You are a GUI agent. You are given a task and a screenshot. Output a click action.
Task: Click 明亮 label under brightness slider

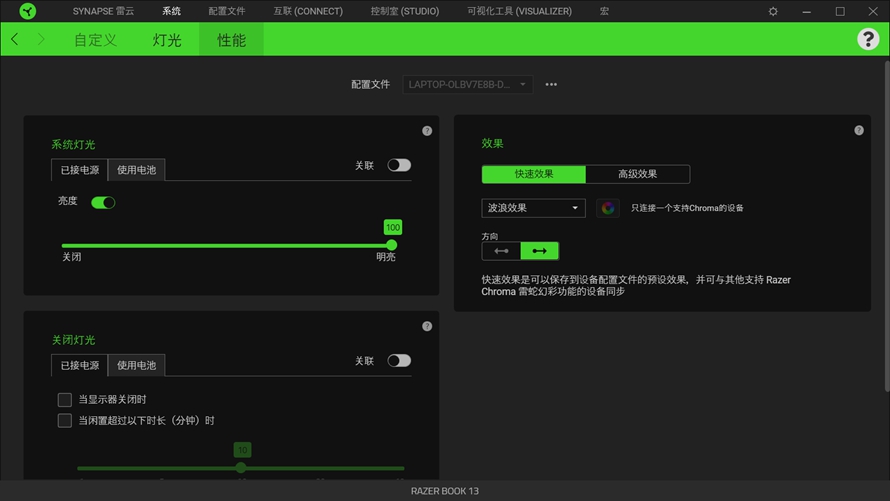coord(386,257)
